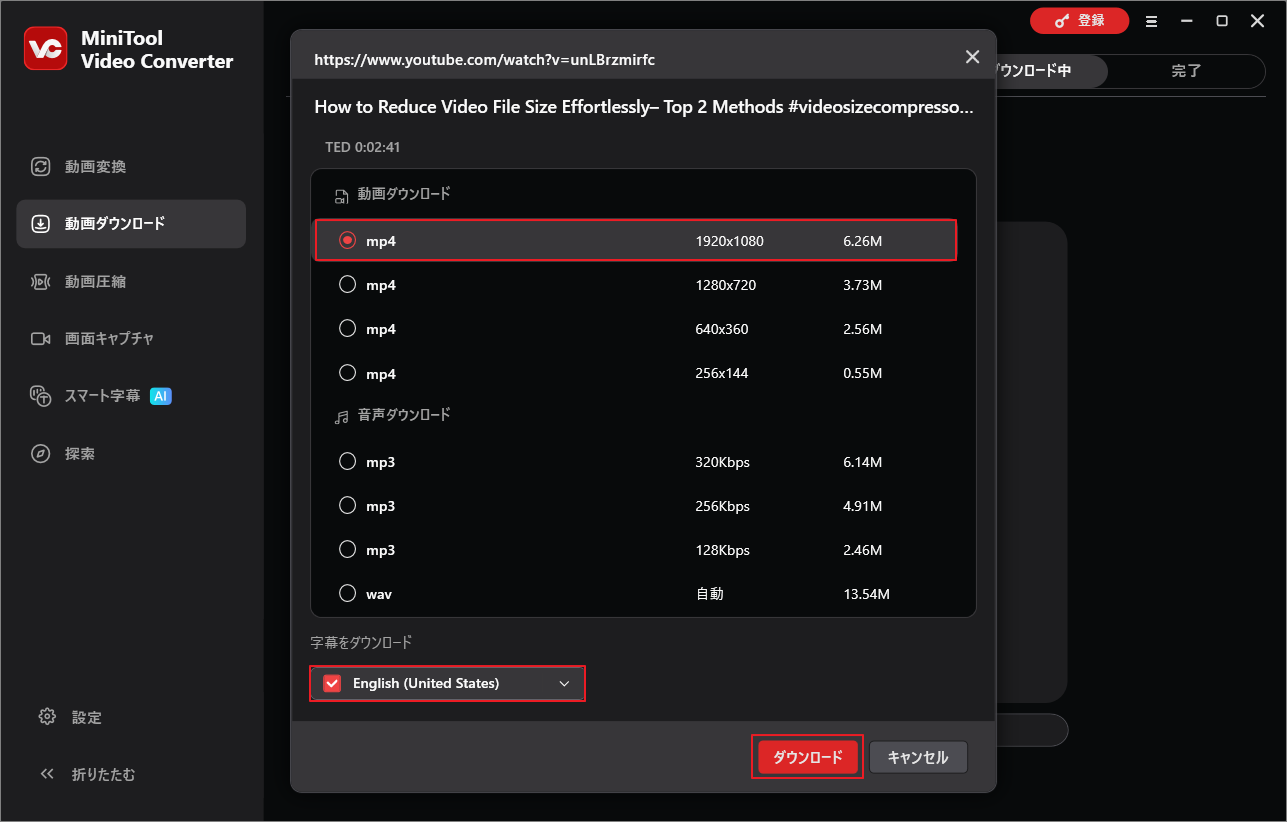Close the download options dialog

coord(971,57)
